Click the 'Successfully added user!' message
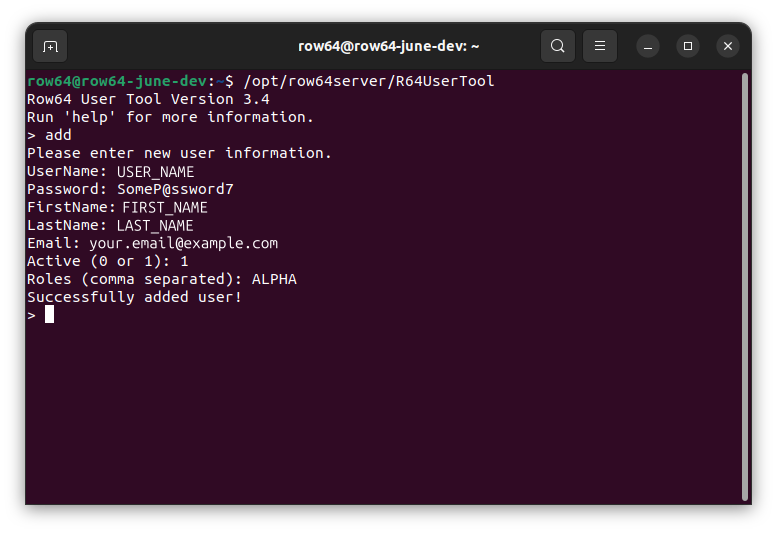The height and width of the screenshot is (533, 777). (x=134, y=297)
